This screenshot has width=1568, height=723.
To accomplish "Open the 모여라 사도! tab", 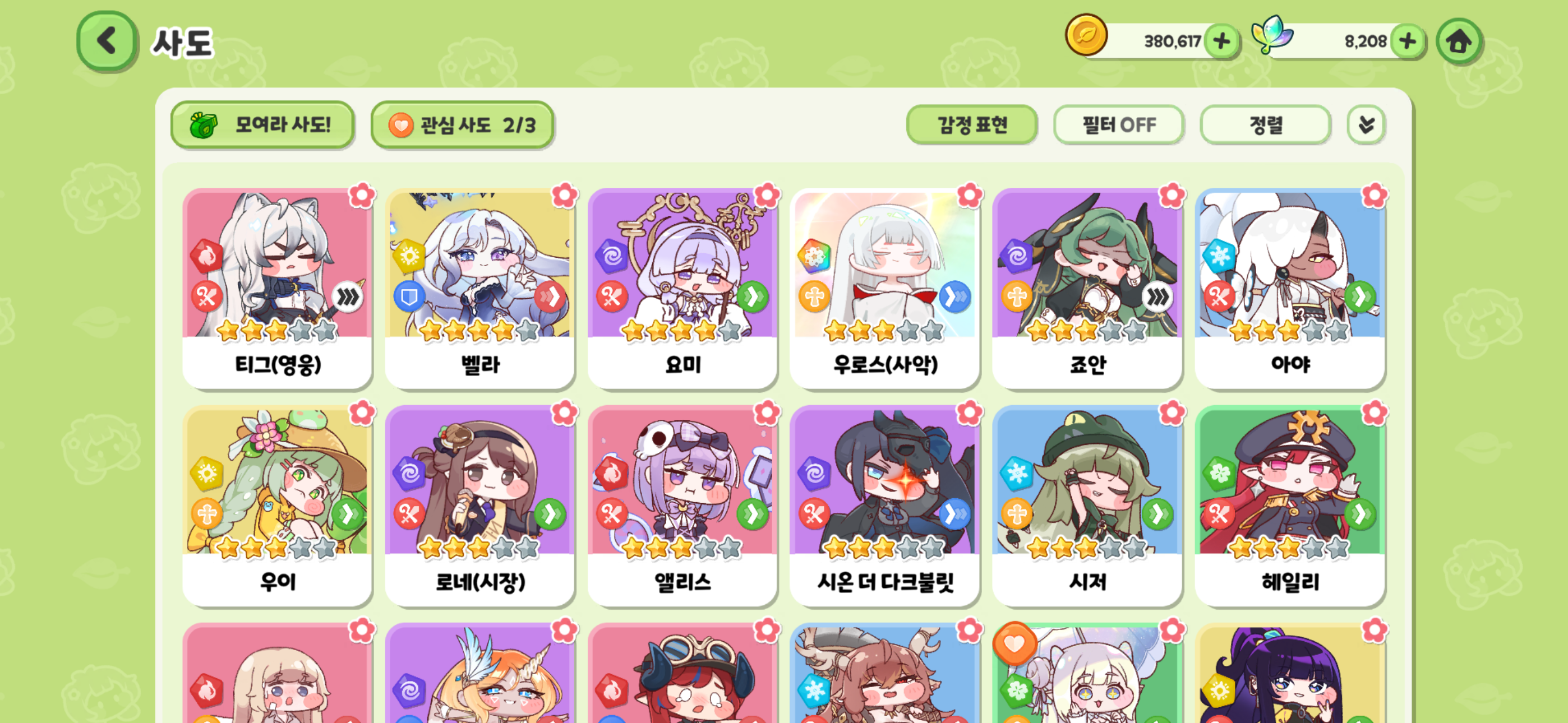I will coord(263,125).
